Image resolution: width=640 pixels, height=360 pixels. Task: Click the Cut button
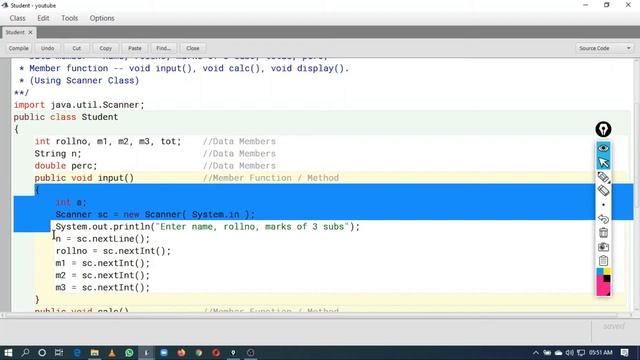click(76, 48)
